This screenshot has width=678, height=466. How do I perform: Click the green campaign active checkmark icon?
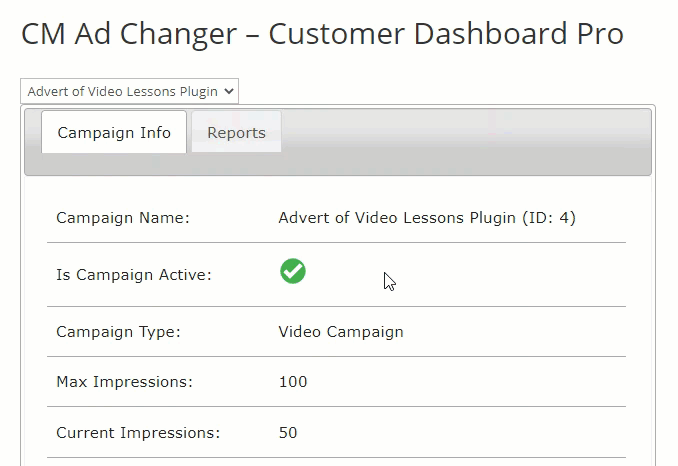(293, 271)
